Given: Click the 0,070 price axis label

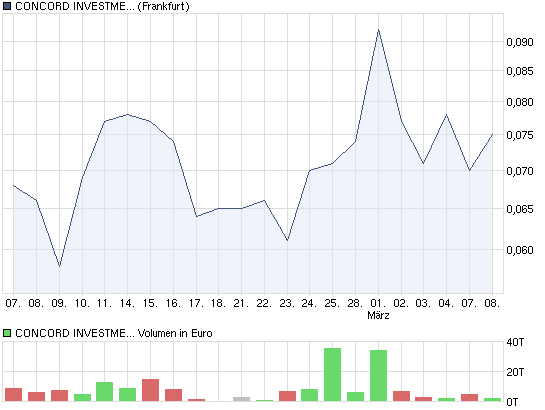Looking at the screenshot, I should point(520,171).
